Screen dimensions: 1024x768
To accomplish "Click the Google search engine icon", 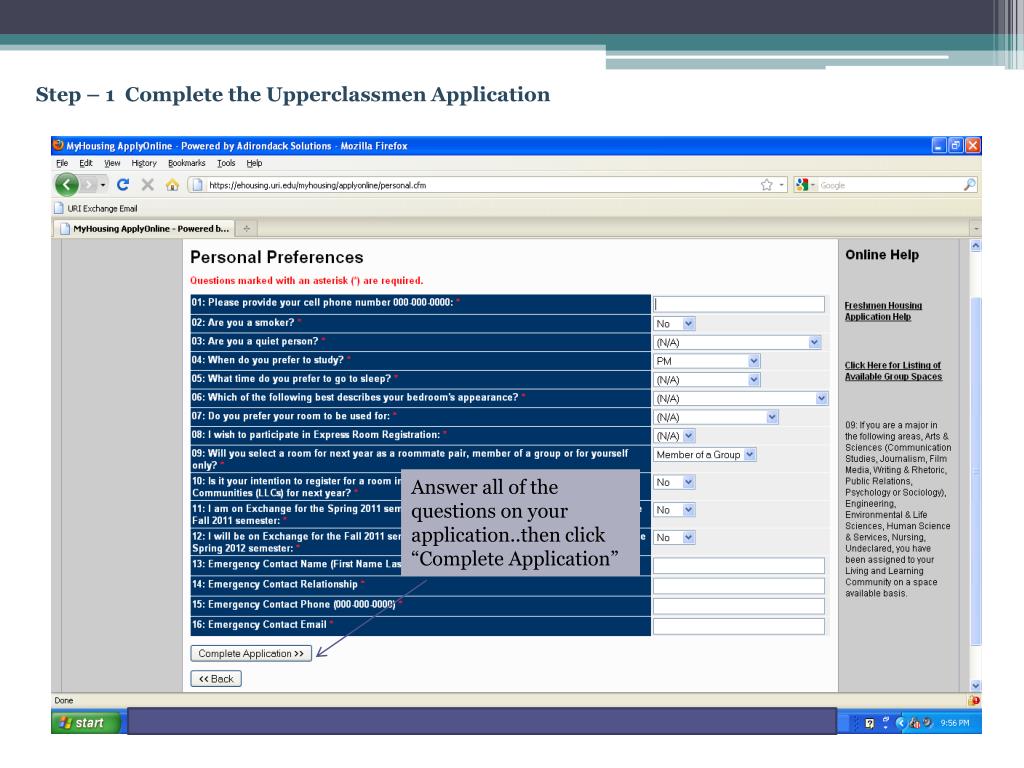I will (x=802, y=185).
